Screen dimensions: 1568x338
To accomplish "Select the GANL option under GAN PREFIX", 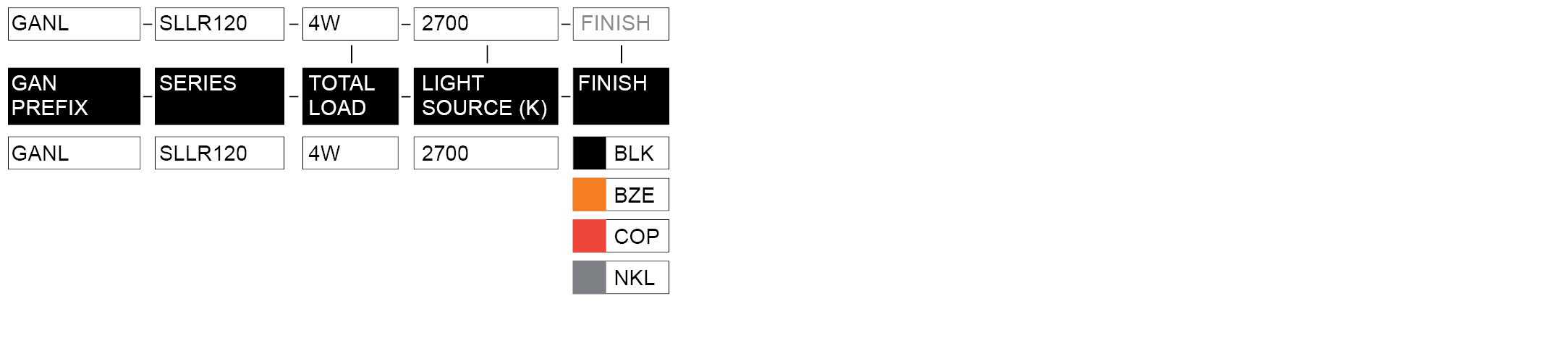I will 74,153.
